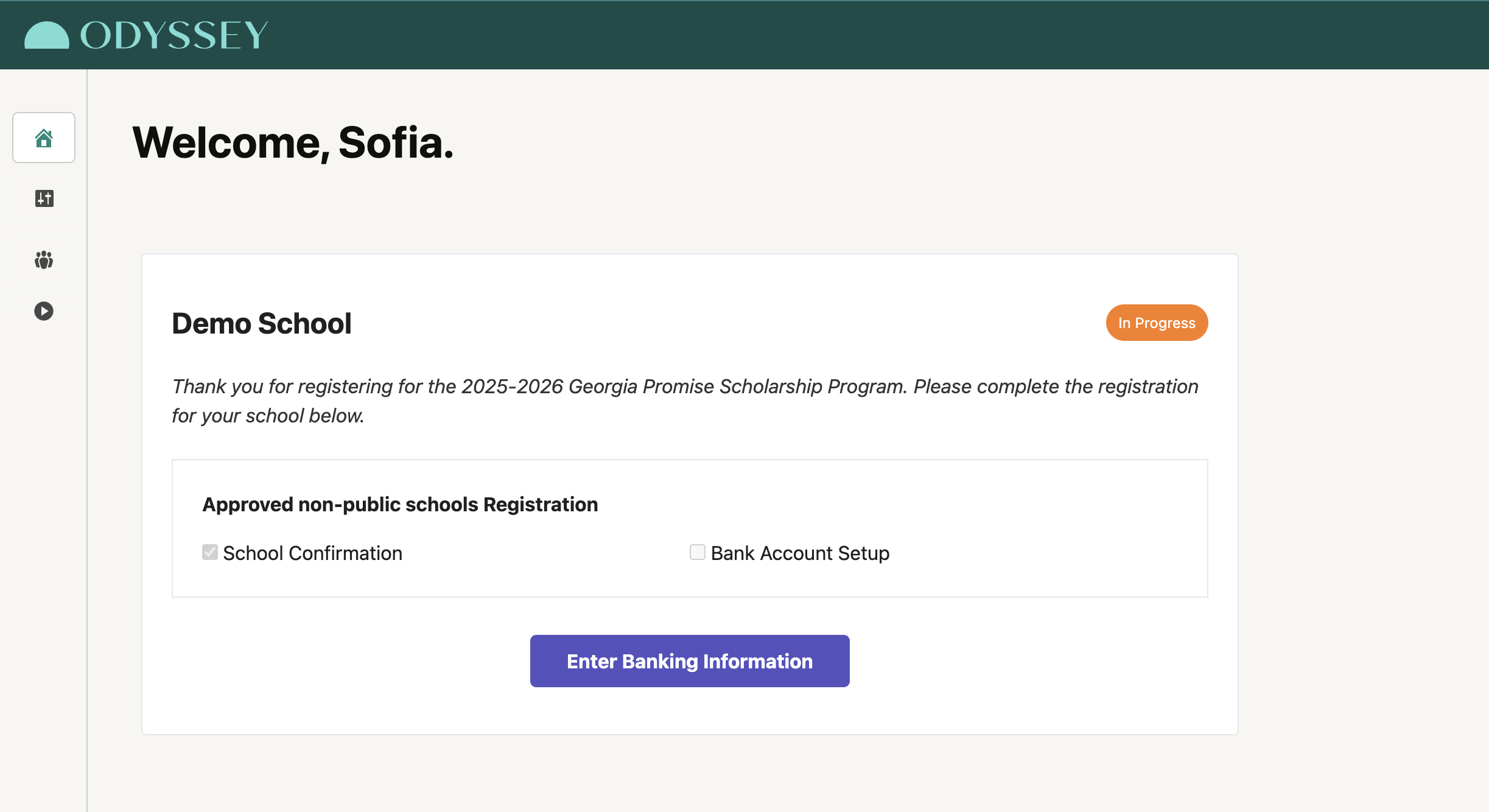Click the In Progress status badge

coord(1157,323)
